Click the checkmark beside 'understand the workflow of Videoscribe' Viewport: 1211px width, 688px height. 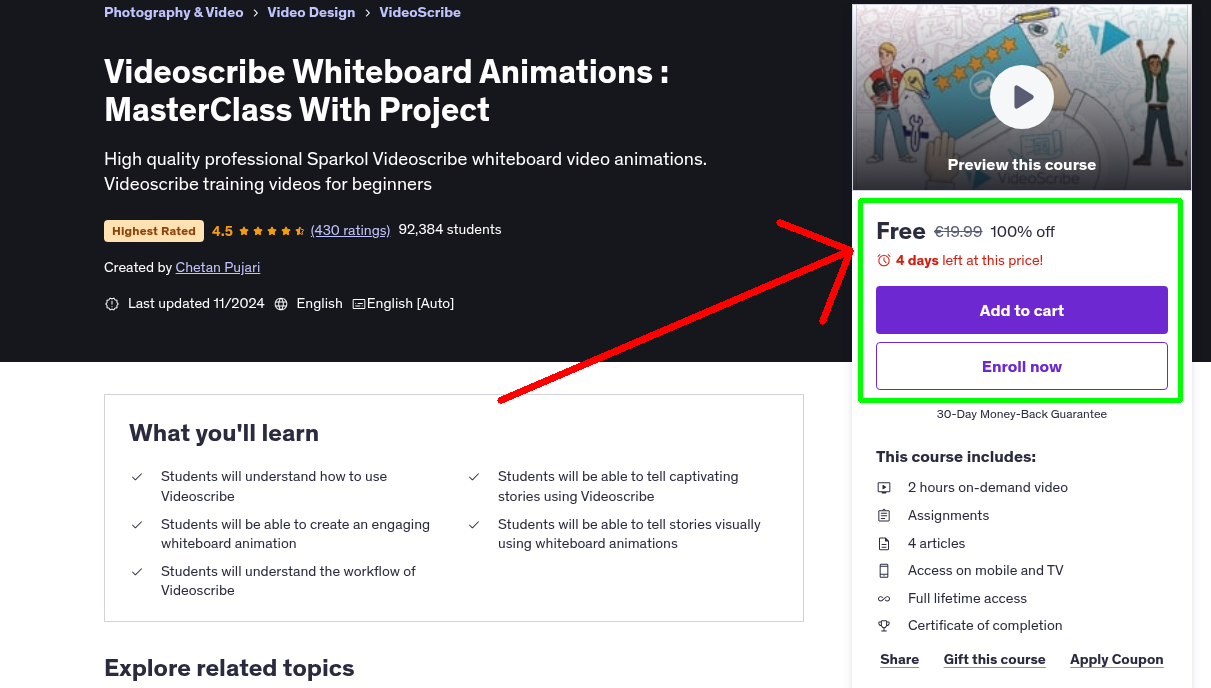coord(137,571)
